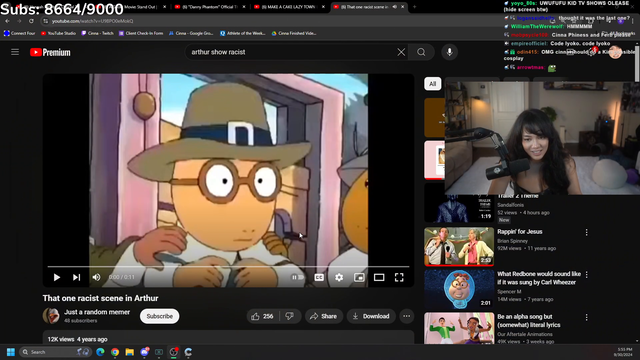Open video settings gear

coord(339,277)
